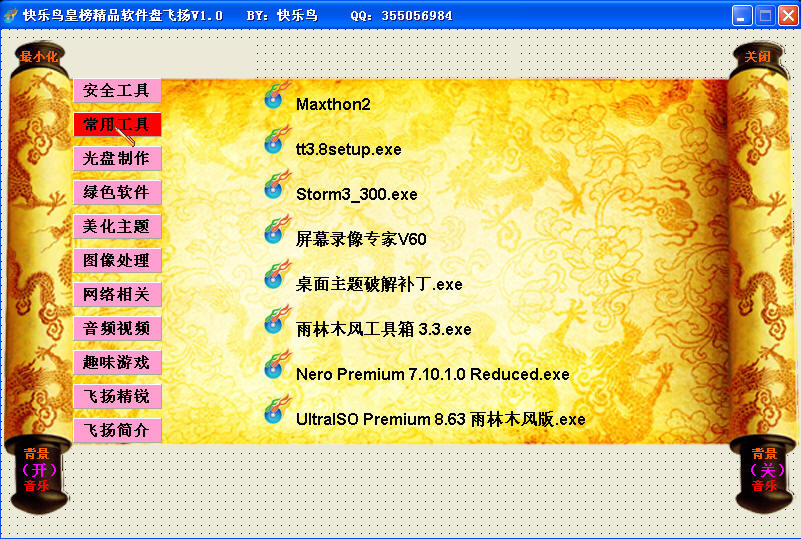The height and width of the screenshot is (539, 801).
Task: Open the 网络相关 category
Action: (117, 295)
